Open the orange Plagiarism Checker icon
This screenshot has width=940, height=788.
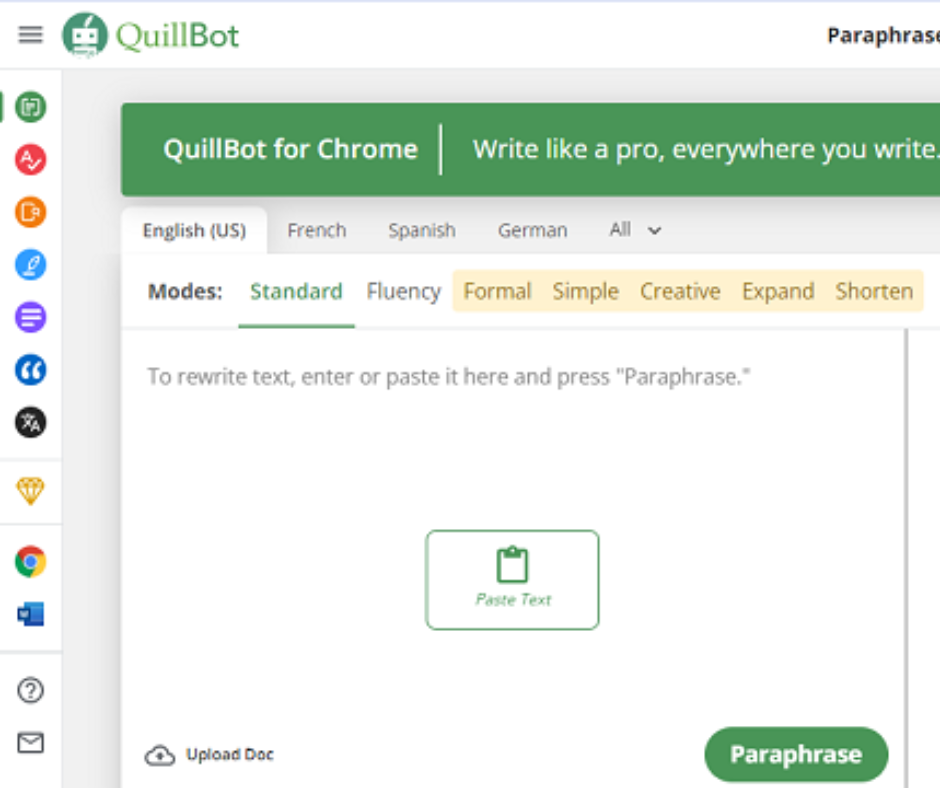(x=31, y=212)
